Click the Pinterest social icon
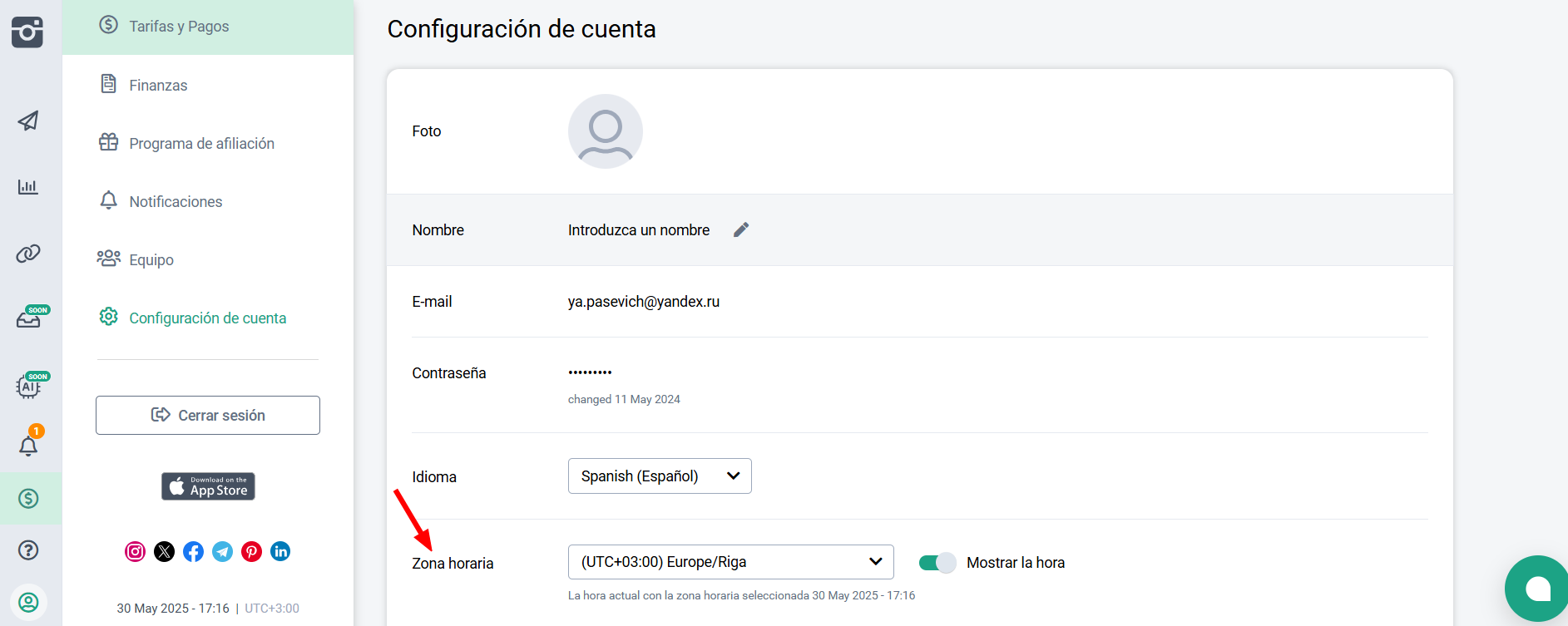This screenshot has width=1568, height=626. 251,552
